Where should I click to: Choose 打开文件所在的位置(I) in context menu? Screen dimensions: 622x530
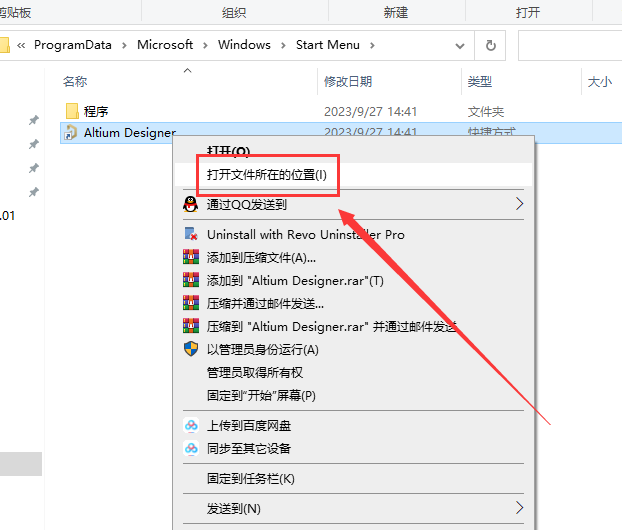[x=353, y=175]
